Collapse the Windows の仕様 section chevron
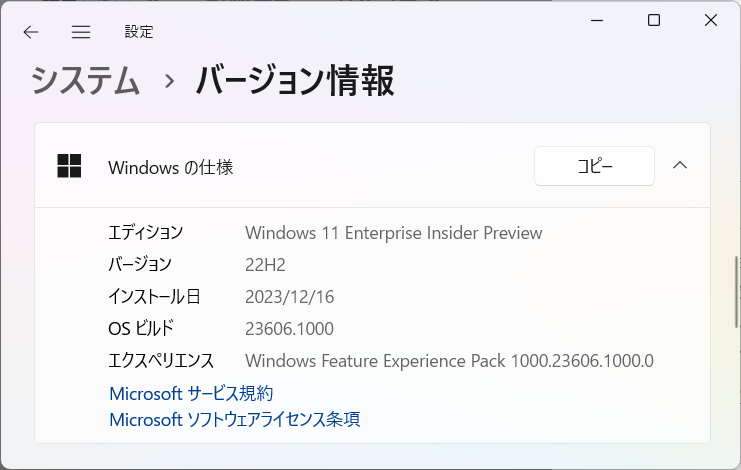Screen dimensions: 741x470 680,165
